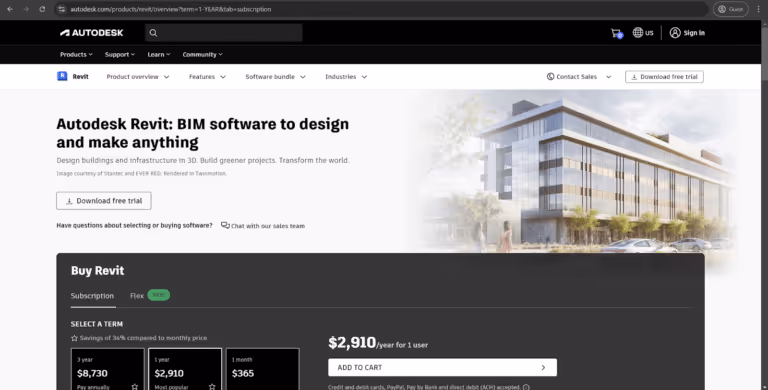Click the ADD TO CART button
768x390 pixels.
(442, 367)
